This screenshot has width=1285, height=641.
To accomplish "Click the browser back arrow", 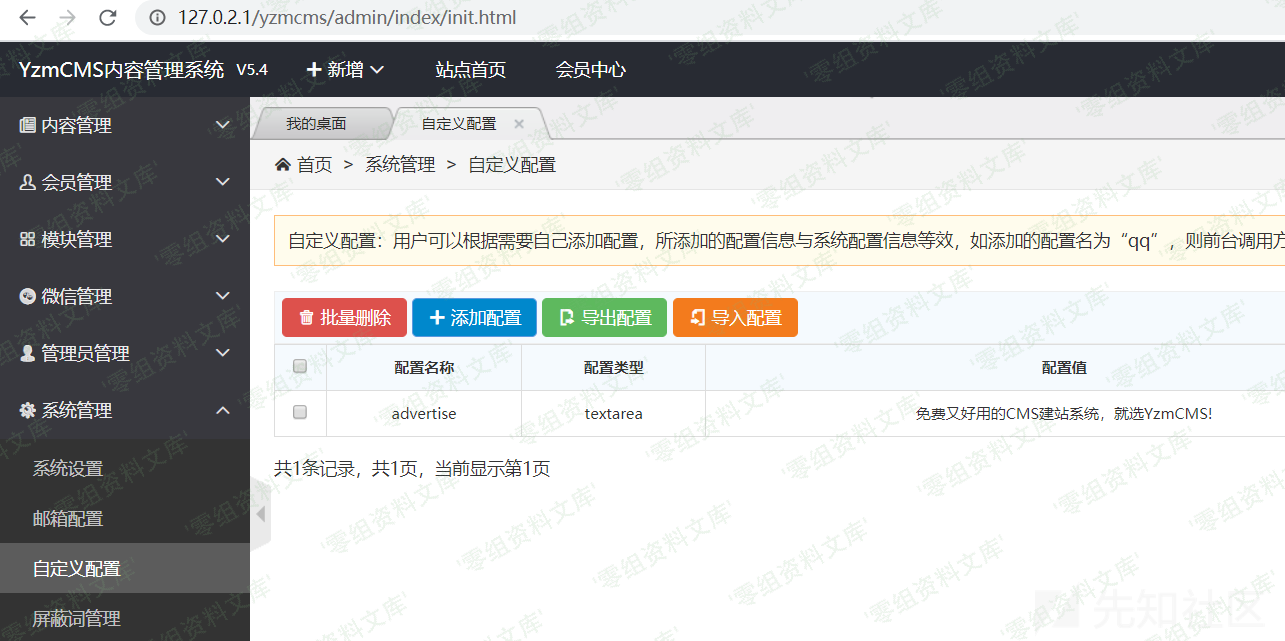I will [27, 18].
